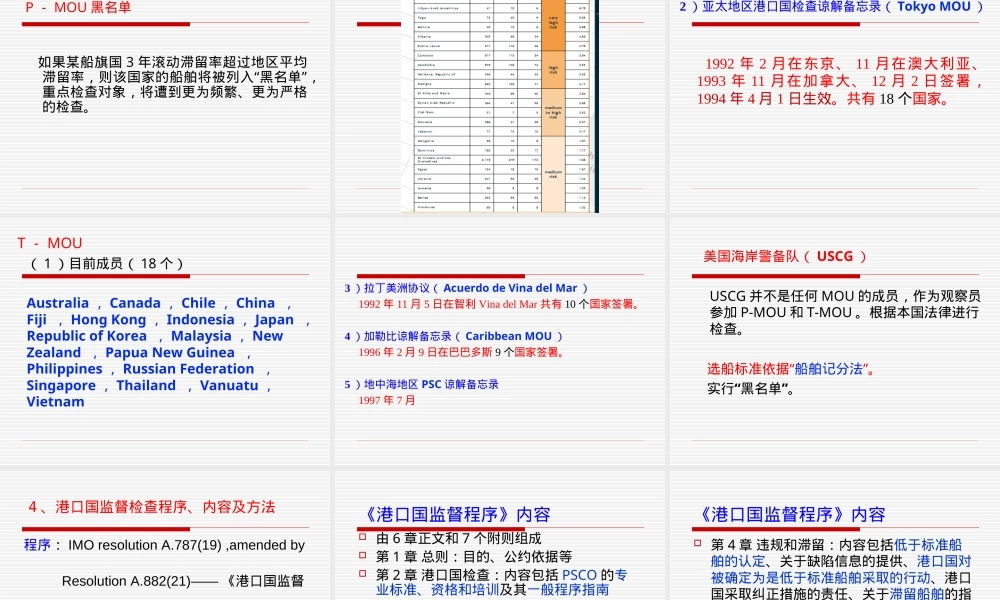This screenshot has height=600, width=1000.
Task: Click 'Singapore' in the member list
Action: (x=61, y=385)
